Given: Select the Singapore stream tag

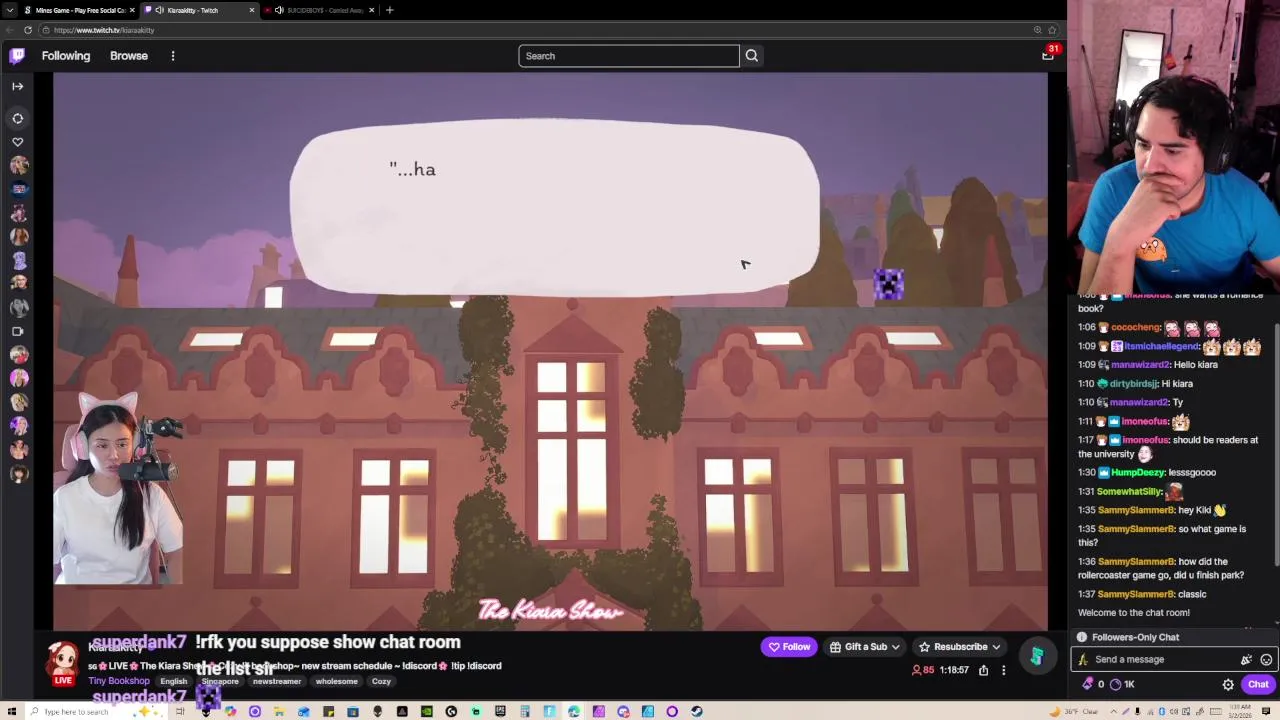Looking at the screenshot, I should (x=220, y=682).
